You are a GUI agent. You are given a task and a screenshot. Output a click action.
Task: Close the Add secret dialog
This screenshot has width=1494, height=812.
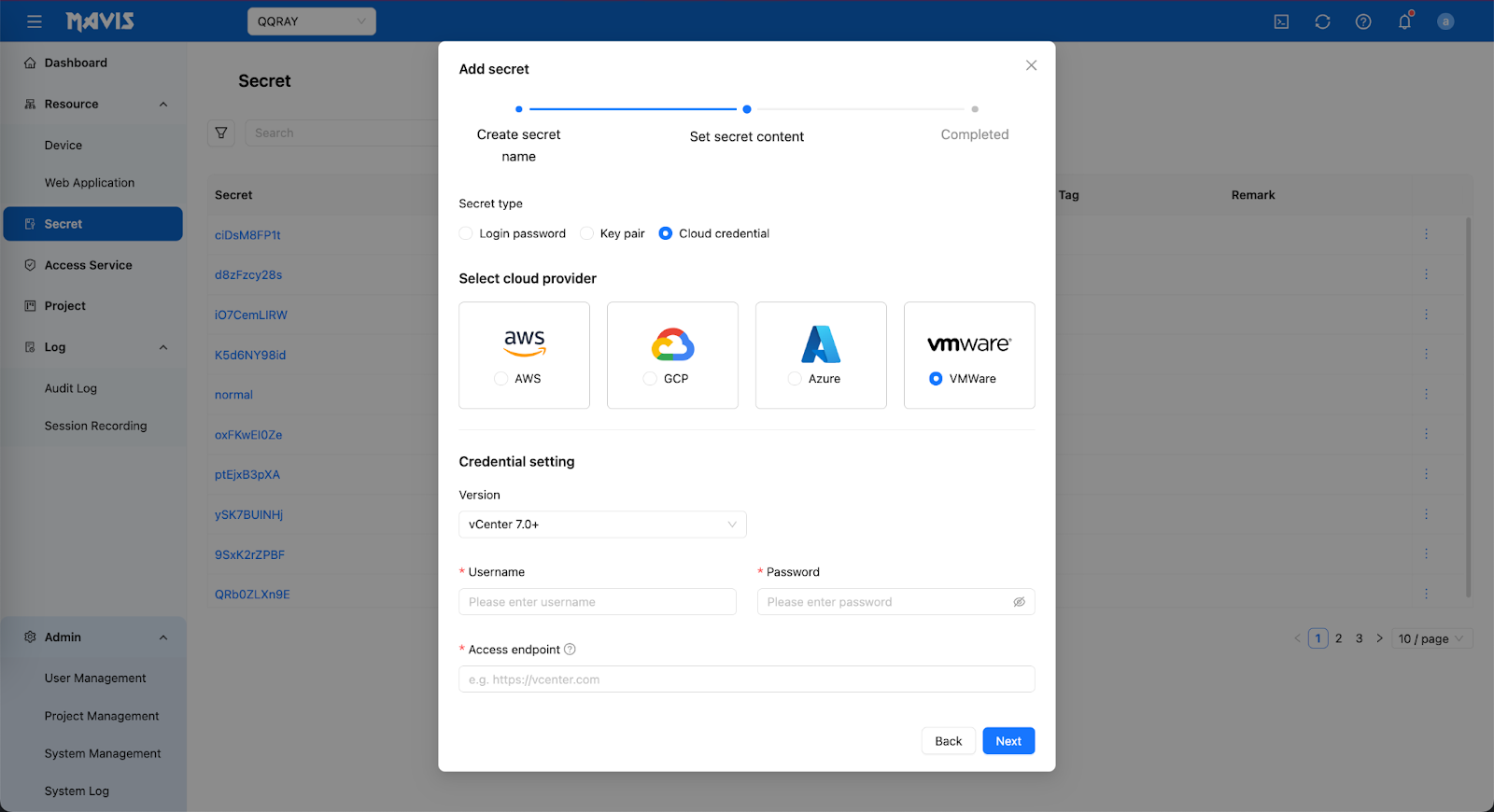click(1031, 65)
